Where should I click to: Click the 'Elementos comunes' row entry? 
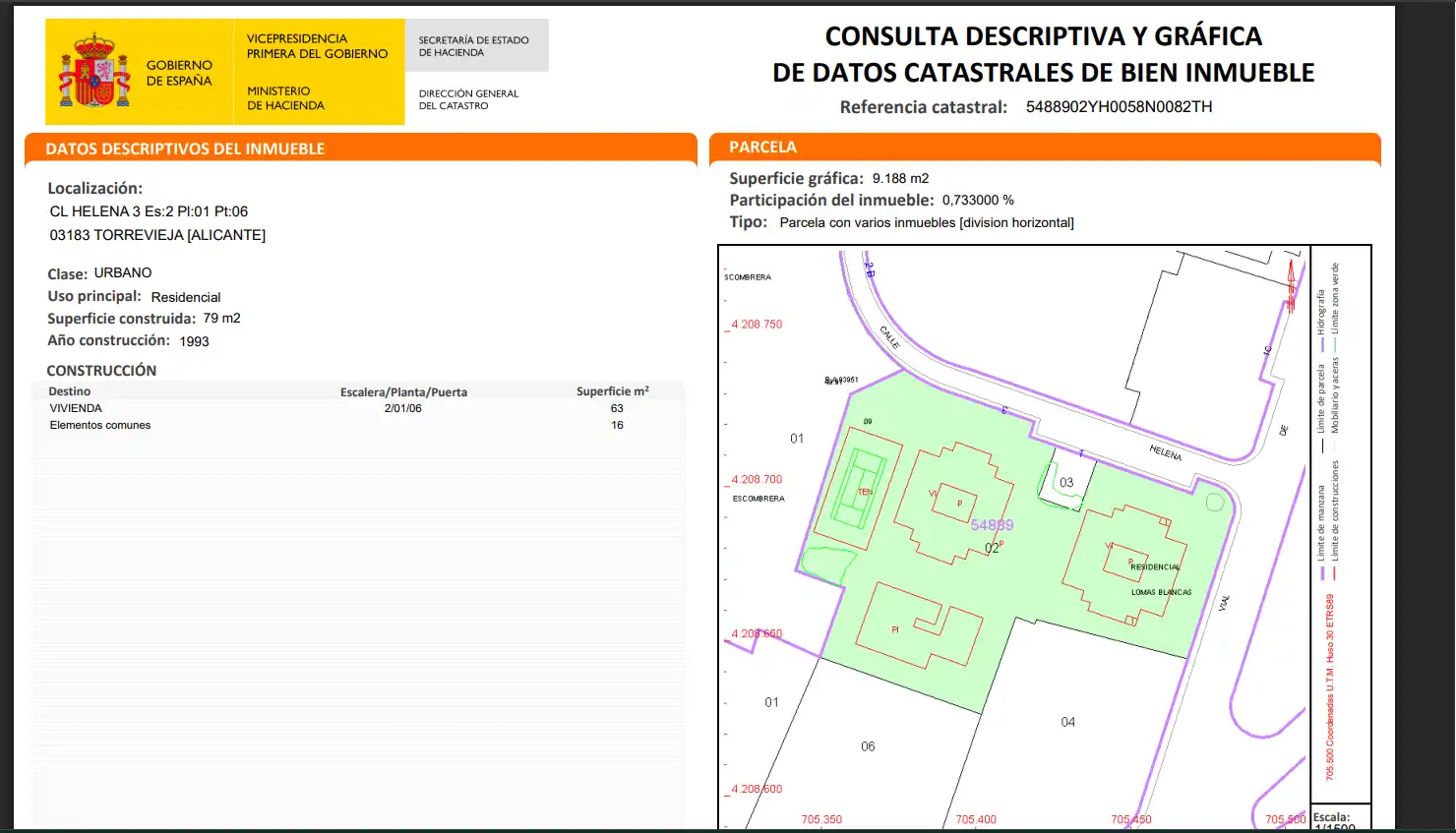[x=100, y=425]
